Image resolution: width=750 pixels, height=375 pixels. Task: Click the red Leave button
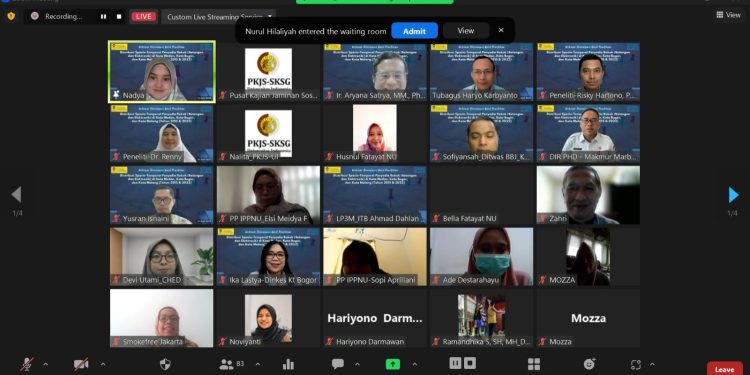click(725, 369)
